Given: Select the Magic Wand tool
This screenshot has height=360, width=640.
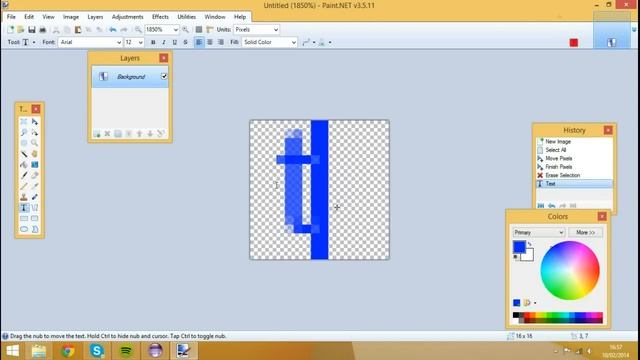Looking at the screenshot, I should click(24, 154).
